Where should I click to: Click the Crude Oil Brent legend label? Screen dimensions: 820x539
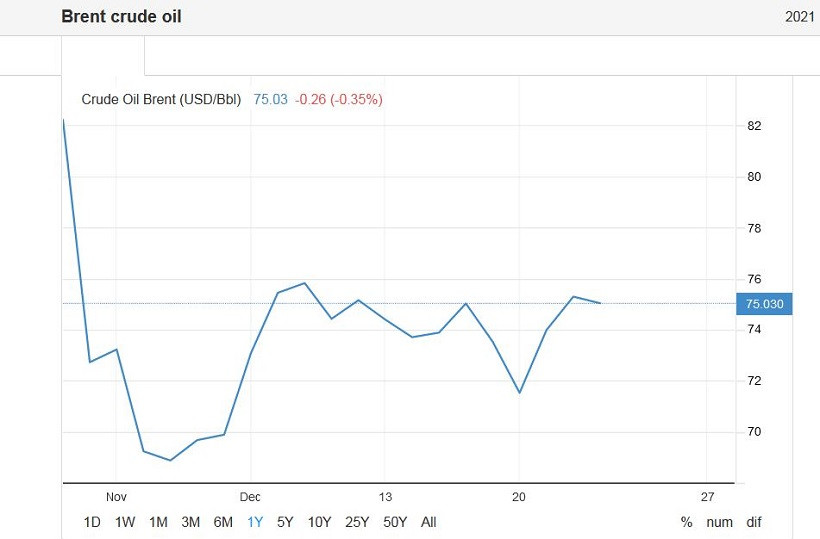(161, 99)
